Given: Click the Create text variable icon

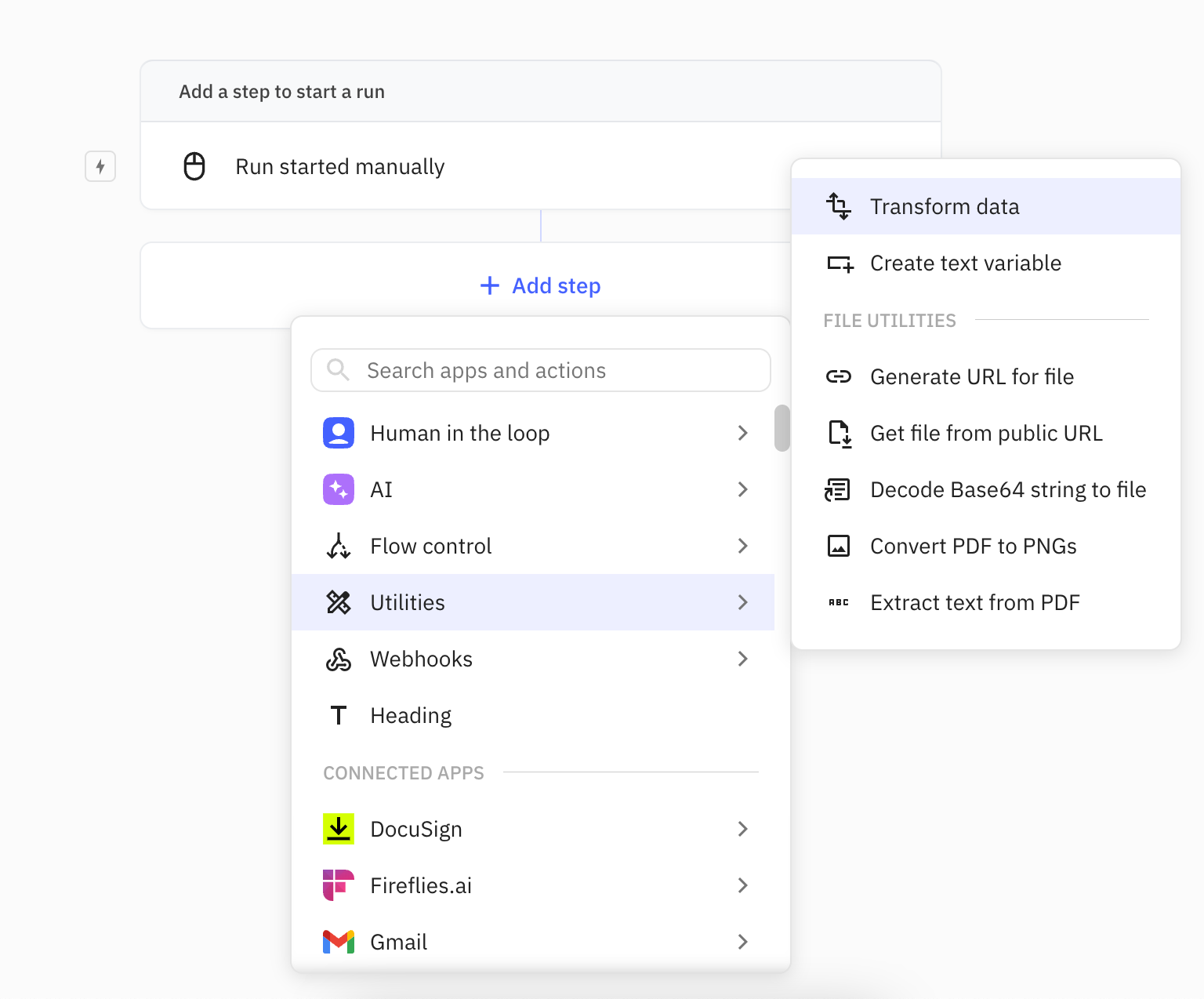Looking at the screenshot, I should 839,263.
